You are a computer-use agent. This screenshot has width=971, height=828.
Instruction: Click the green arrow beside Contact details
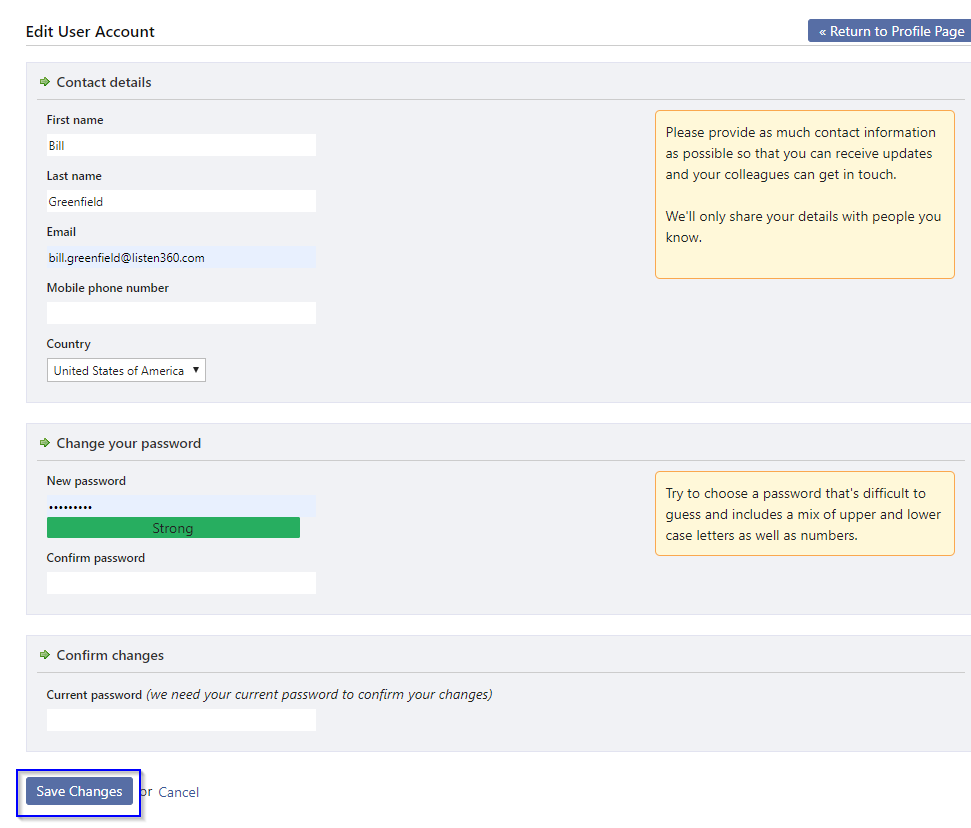45,82
